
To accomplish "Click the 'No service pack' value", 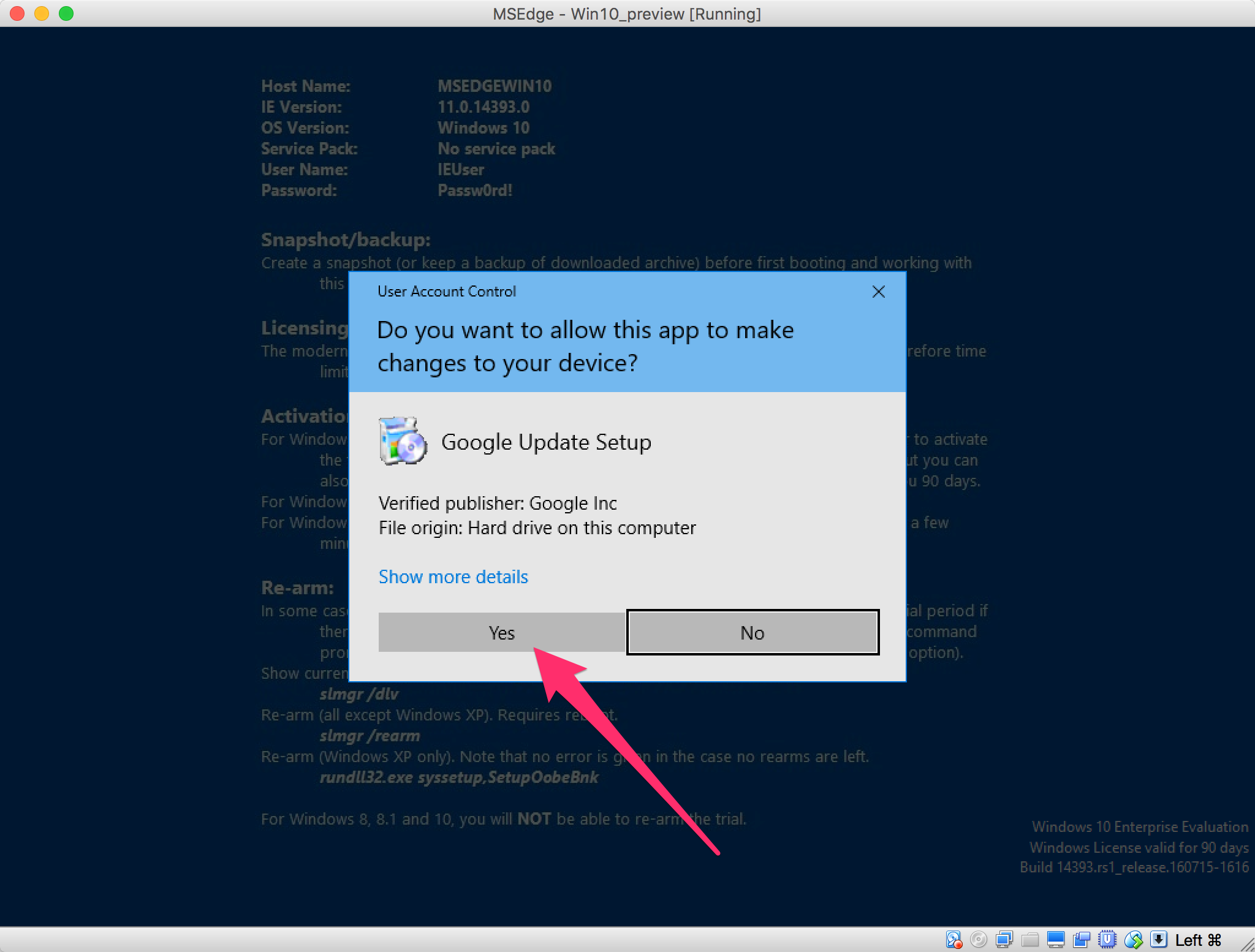I will 496,148.
